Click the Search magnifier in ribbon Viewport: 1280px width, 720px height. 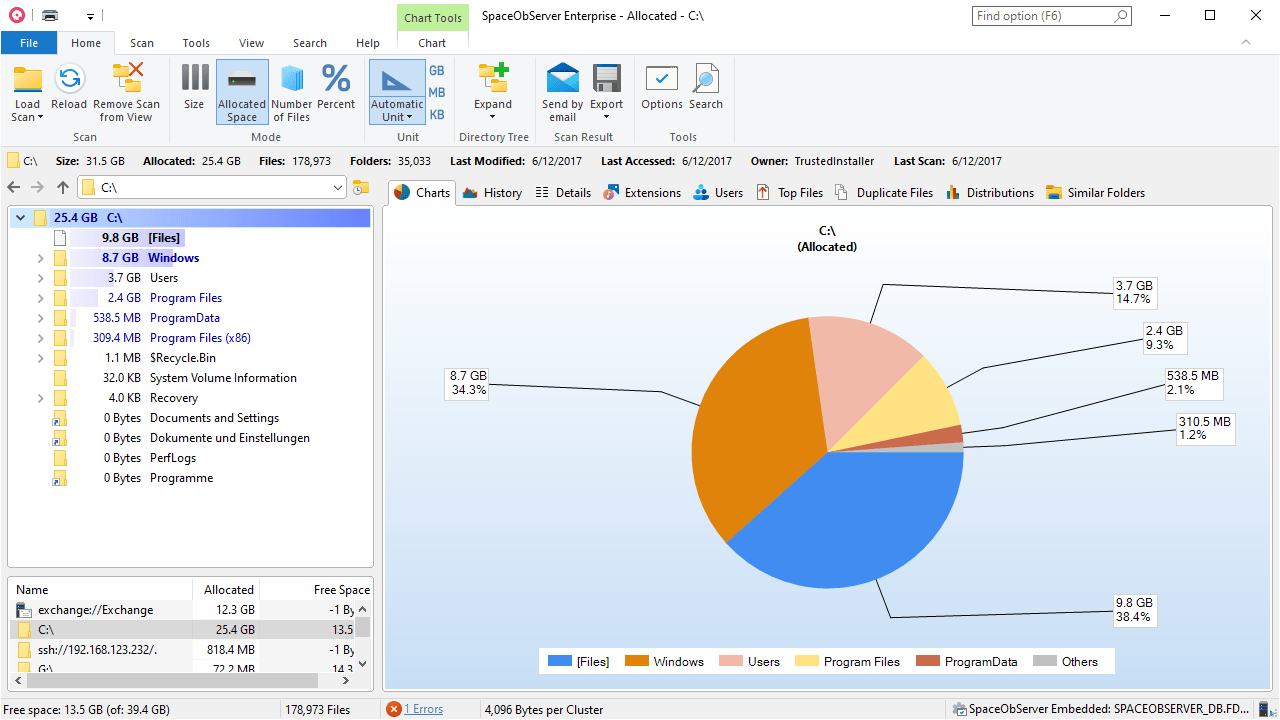click(706, 80)
